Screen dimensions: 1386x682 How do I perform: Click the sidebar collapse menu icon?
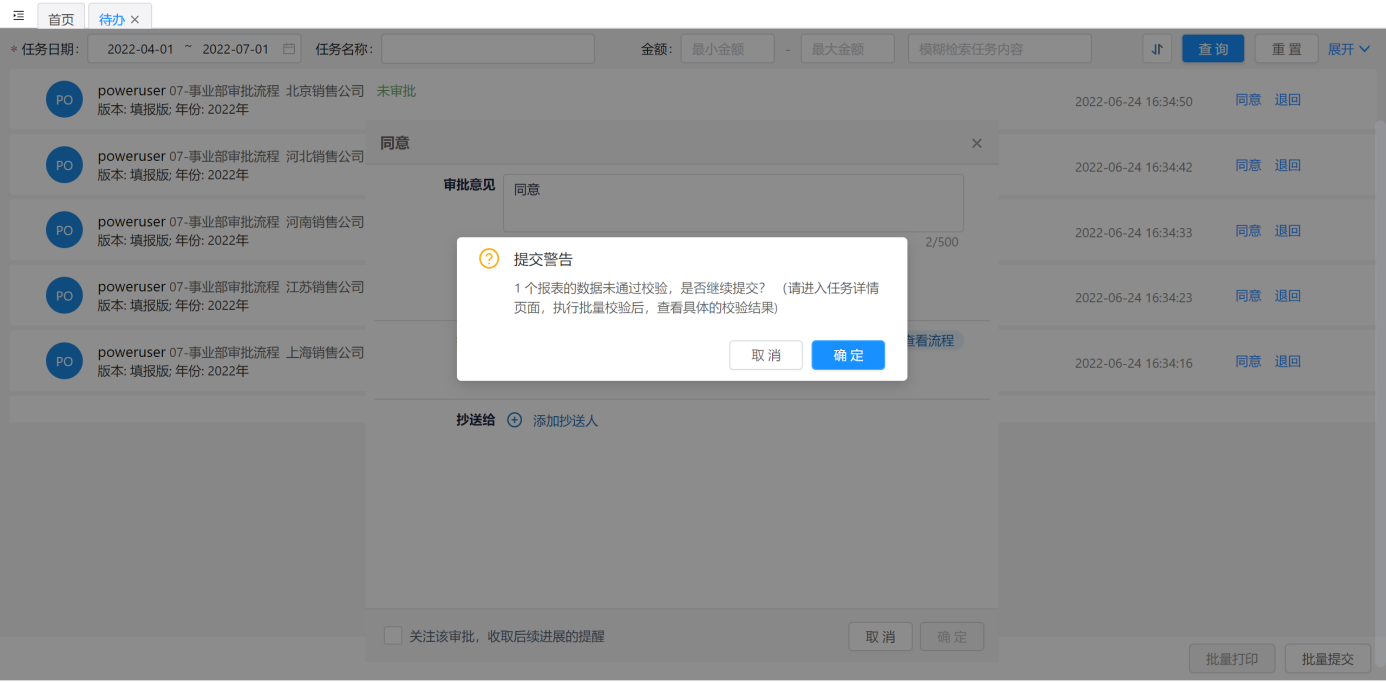(x=18, y=16)
